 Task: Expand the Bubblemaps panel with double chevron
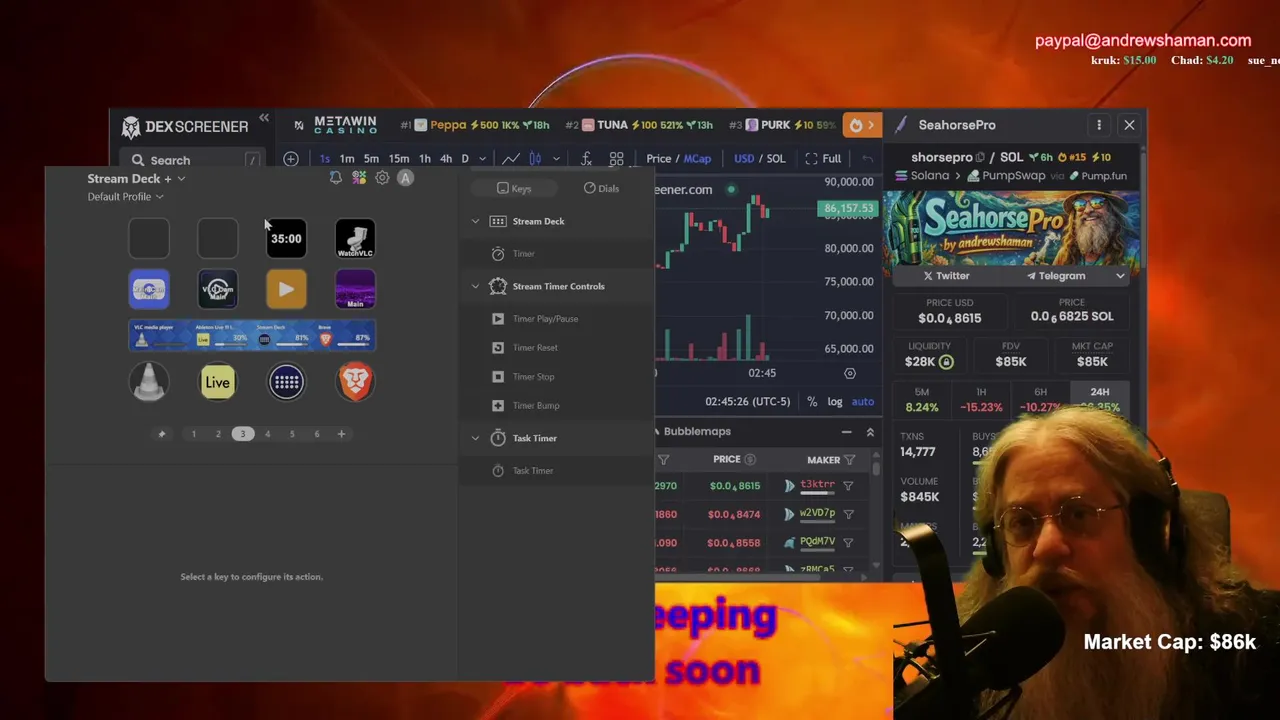pyautogui.click(x=870, y=432)
